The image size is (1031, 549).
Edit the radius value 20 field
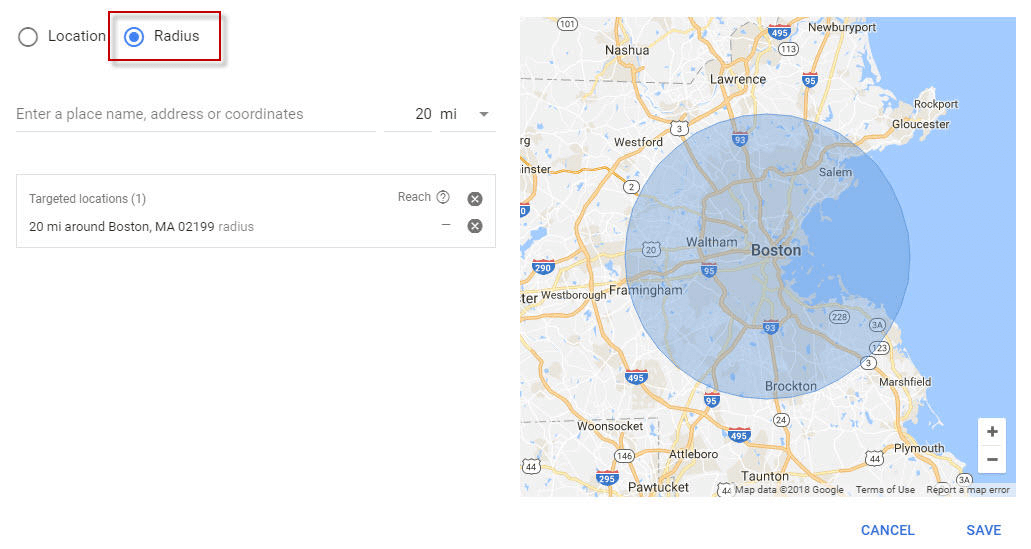[x=408, y=114]
